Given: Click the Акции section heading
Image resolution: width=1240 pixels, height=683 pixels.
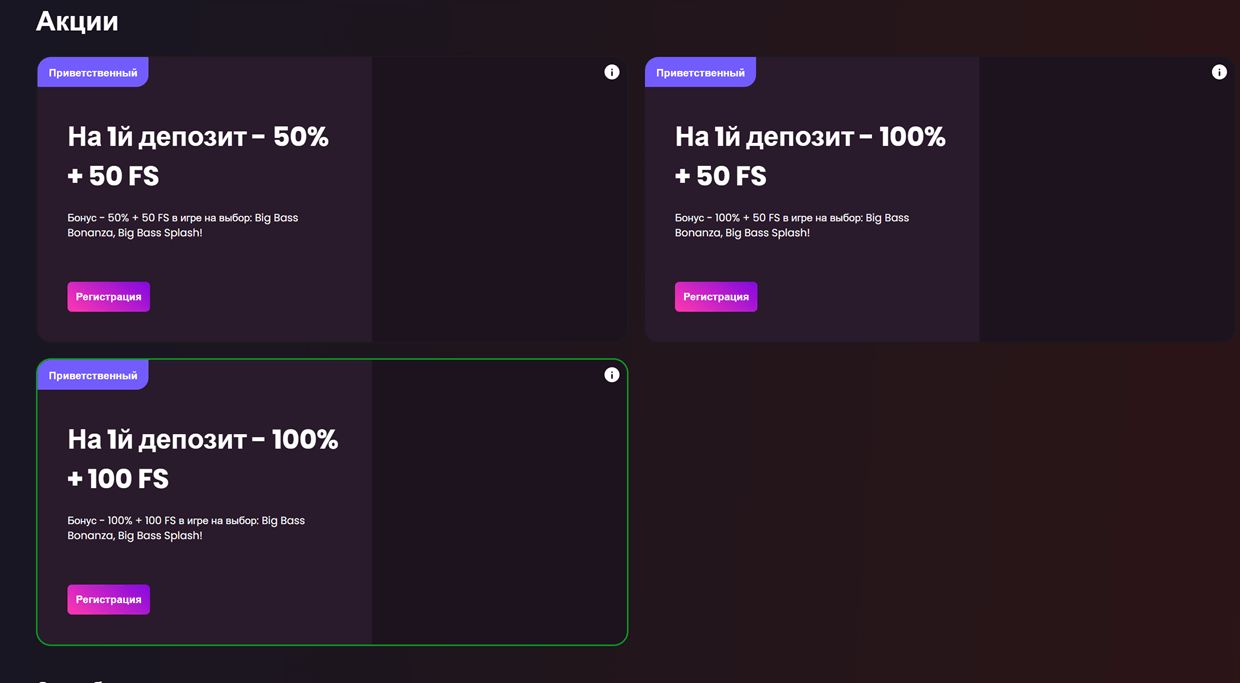Looking at the screenshot, I should [x=77, y=21].
